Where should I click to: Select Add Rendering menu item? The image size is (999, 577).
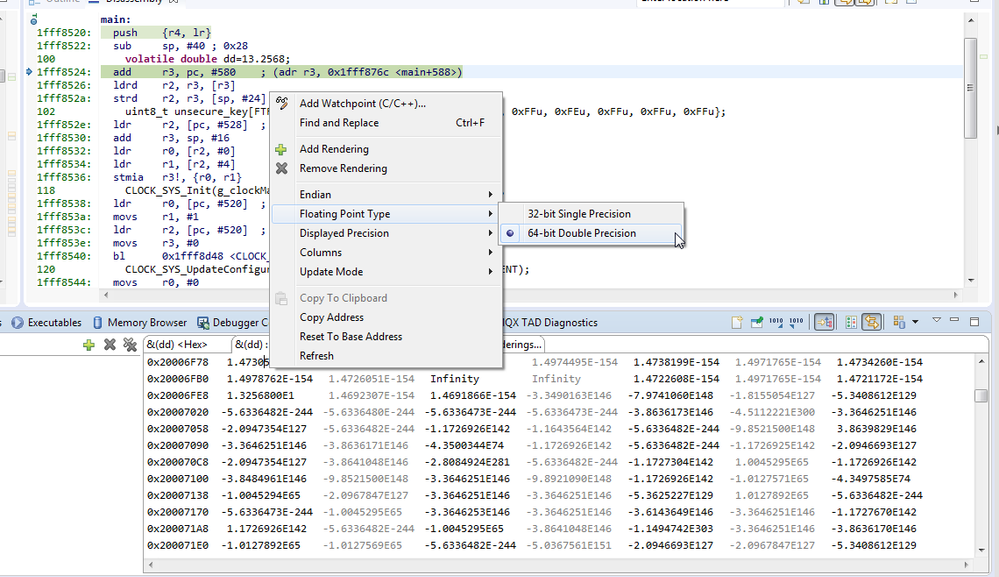387,149
